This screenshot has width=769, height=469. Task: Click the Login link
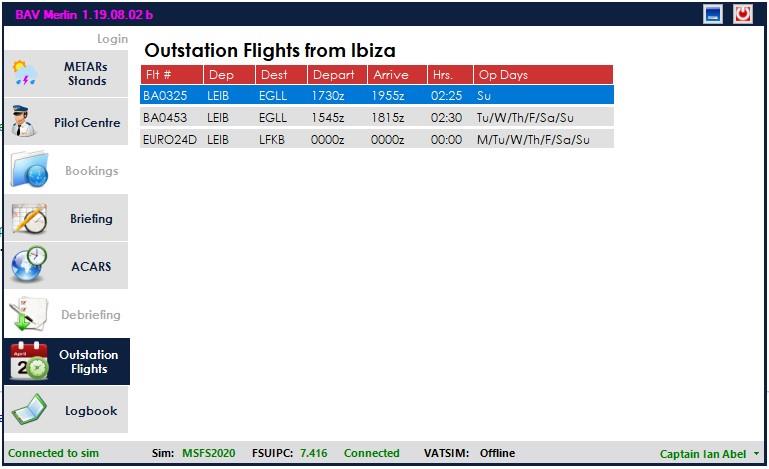pyautogui.click(x=112, y=39)
